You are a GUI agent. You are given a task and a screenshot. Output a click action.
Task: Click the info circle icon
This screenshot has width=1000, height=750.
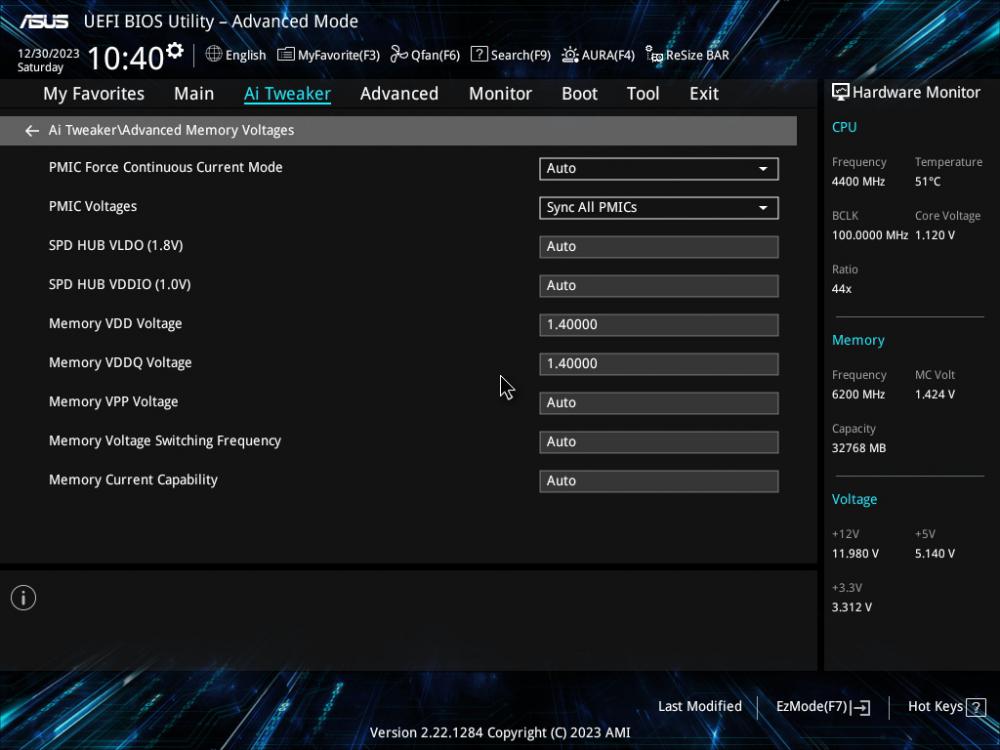[x=24, y=598]
